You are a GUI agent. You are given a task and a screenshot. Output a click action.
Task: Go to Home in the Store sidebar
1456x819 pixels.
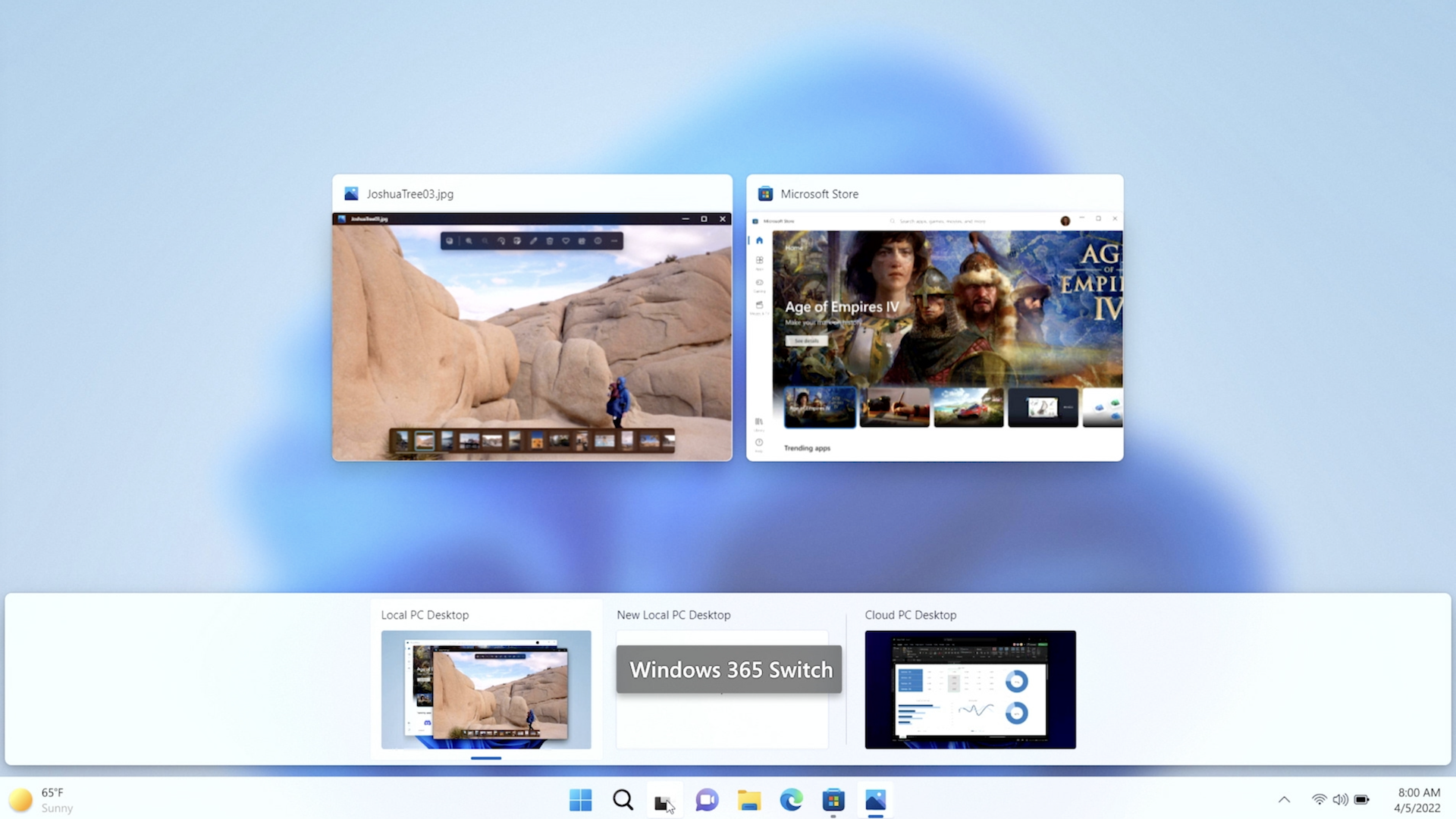pyautogui.click(x=759, y=240)
